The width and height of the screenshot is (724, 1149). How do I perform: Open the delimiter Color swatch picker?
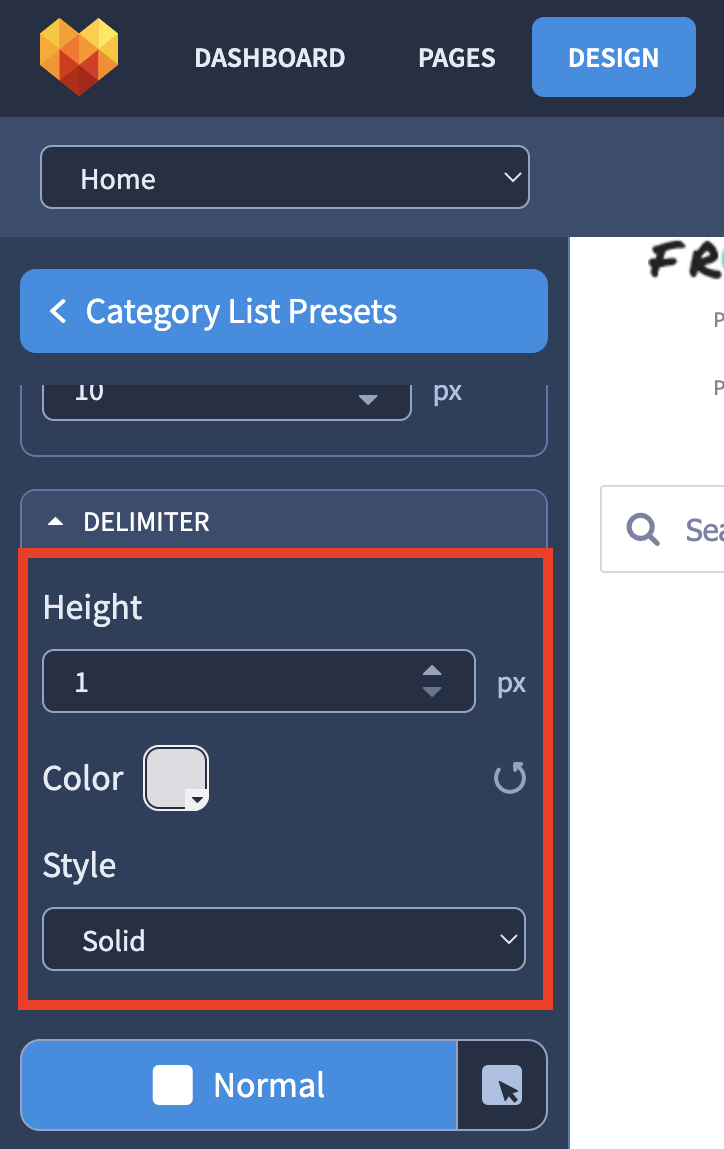point(176,777)
